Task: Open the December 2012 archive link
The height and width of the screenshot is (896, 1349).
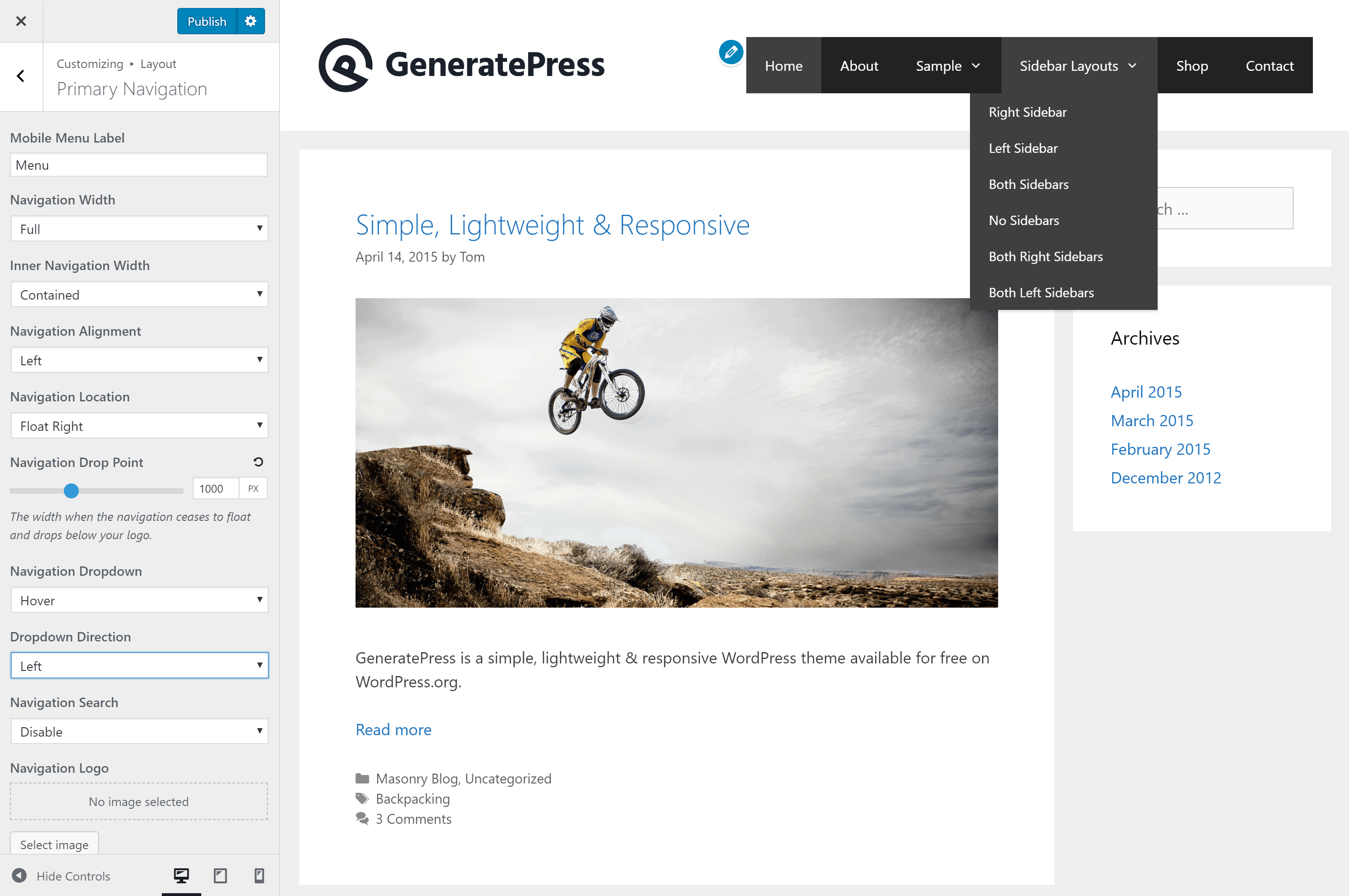Action: 1166,478
